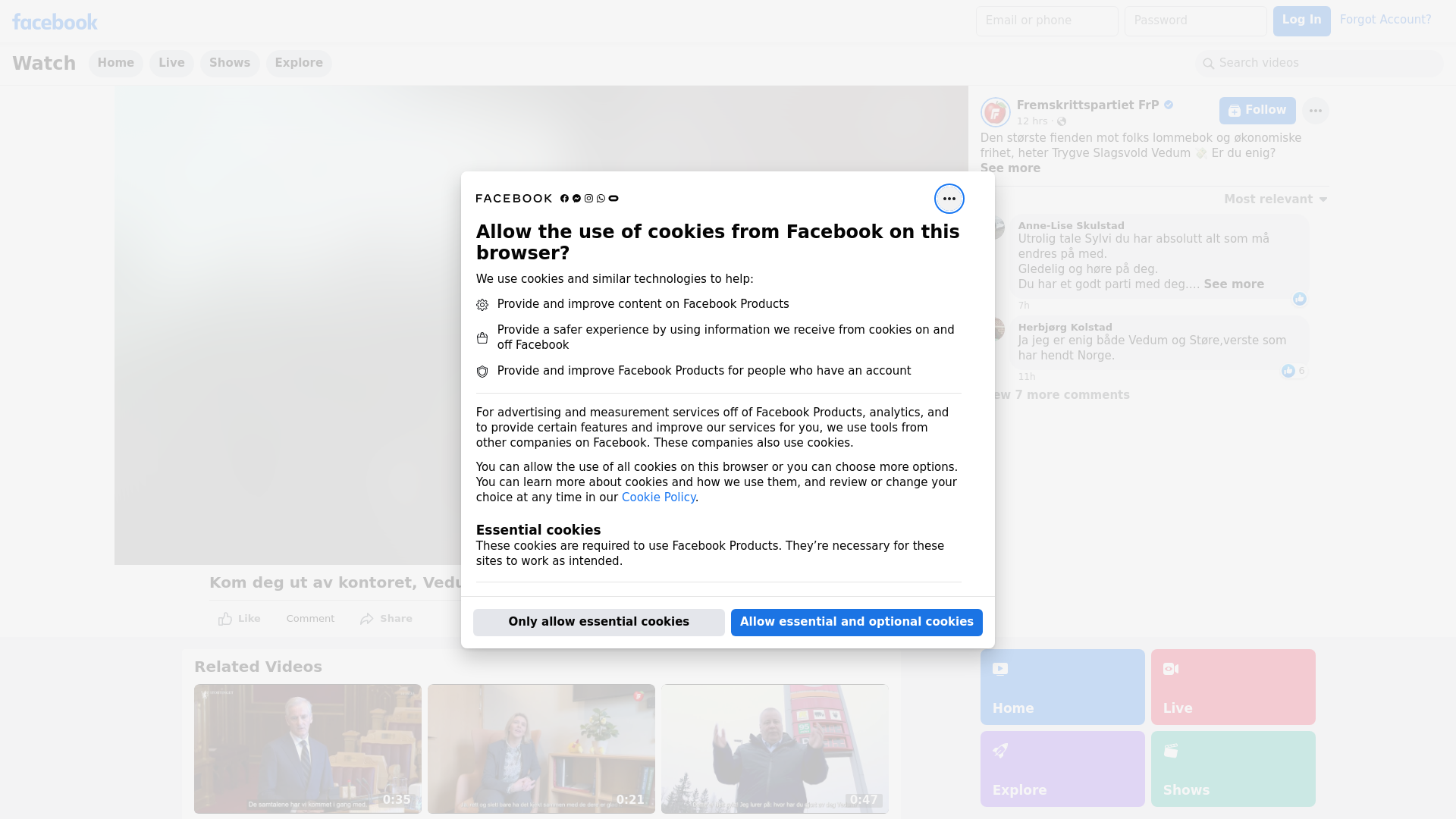Click into the Email or phone field
Viewport: 1456px width, 819px height.
(1046, 21)
